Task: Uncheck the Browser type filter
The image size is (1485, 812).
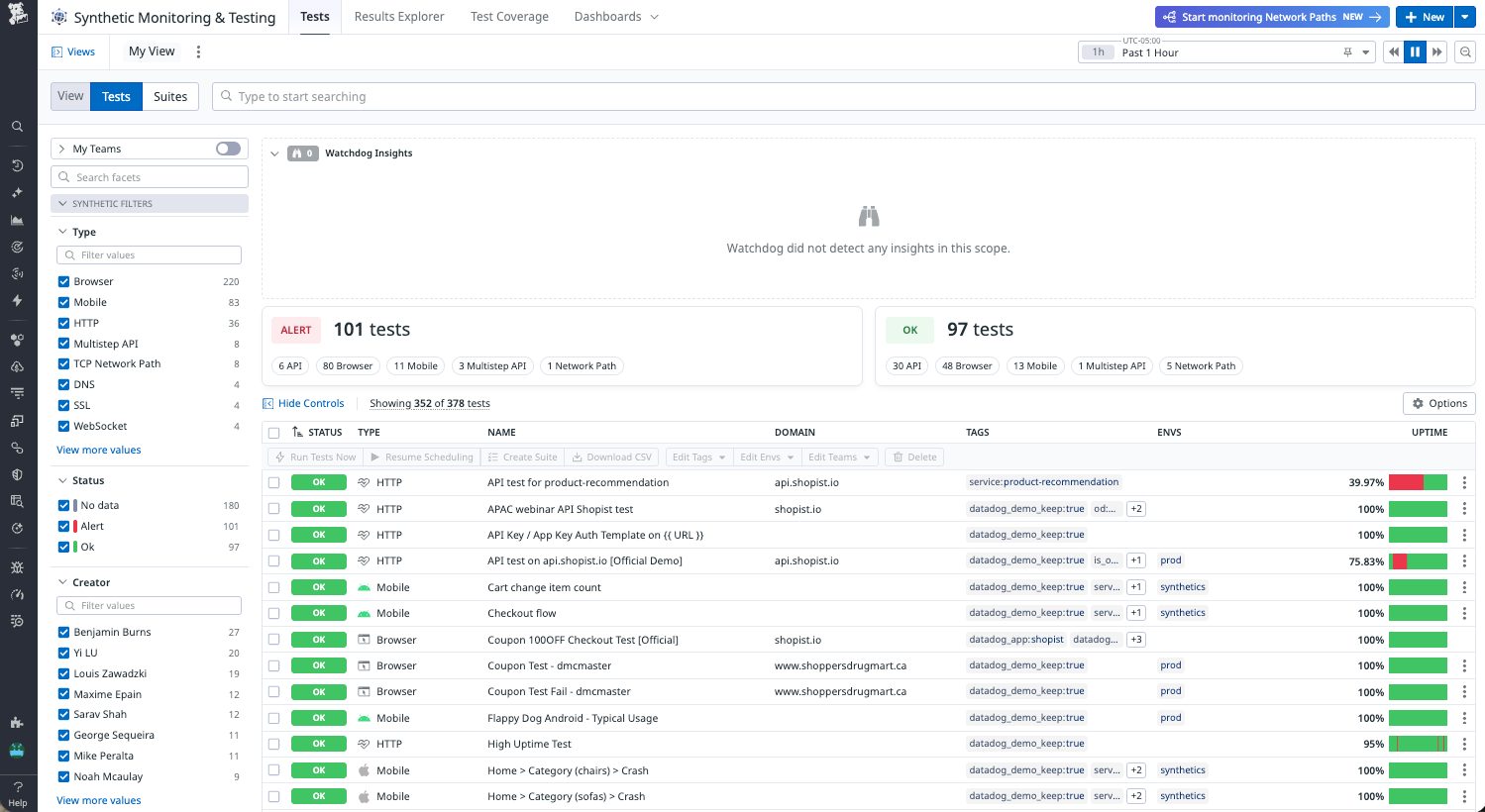Action: coord(63,281)
